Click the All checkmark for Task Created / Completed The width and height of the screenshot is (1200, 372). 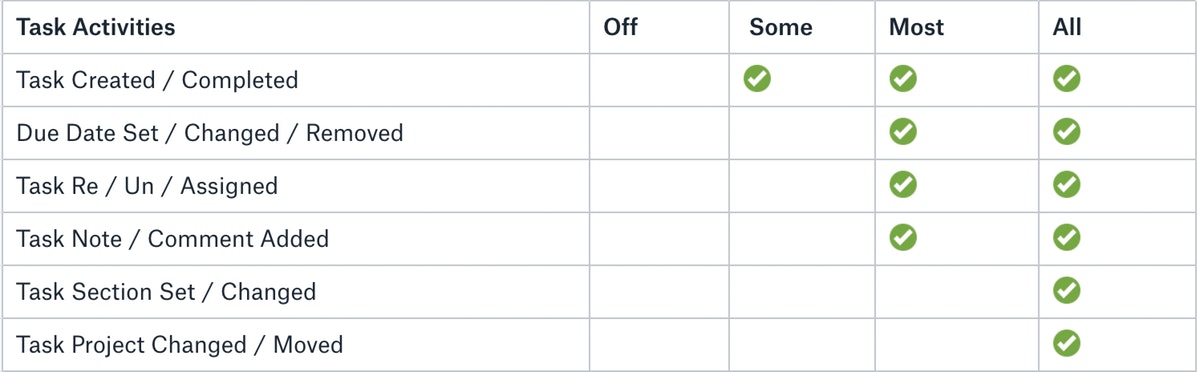[1067, 78]
